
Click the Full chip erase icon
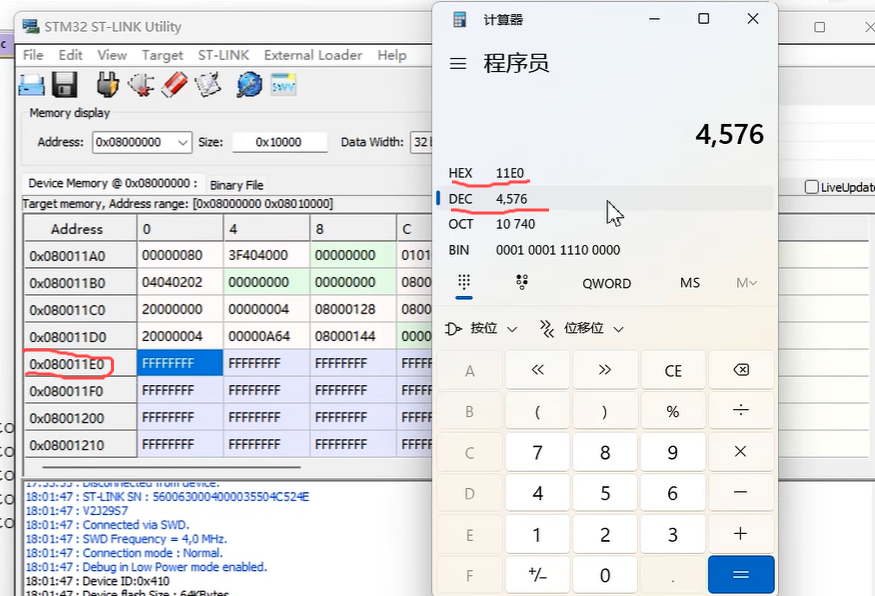[x=174, y=85]
